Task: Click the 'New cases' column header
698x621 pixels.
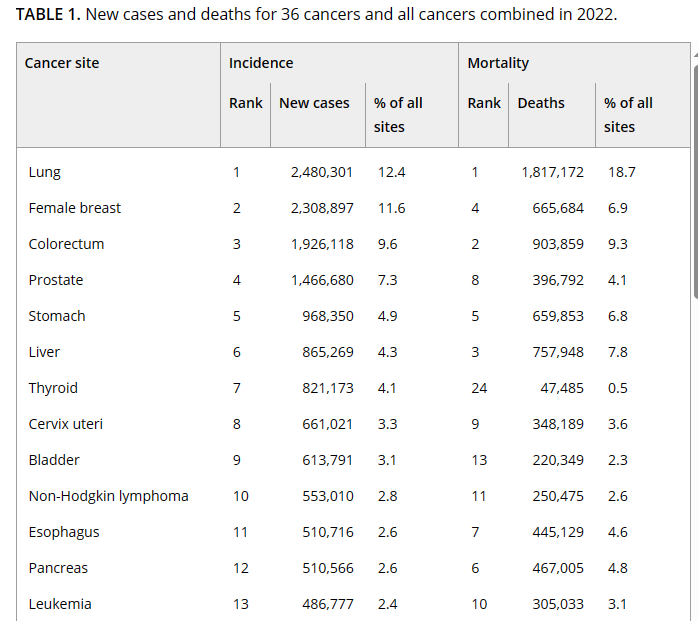Action: (314, 103)
